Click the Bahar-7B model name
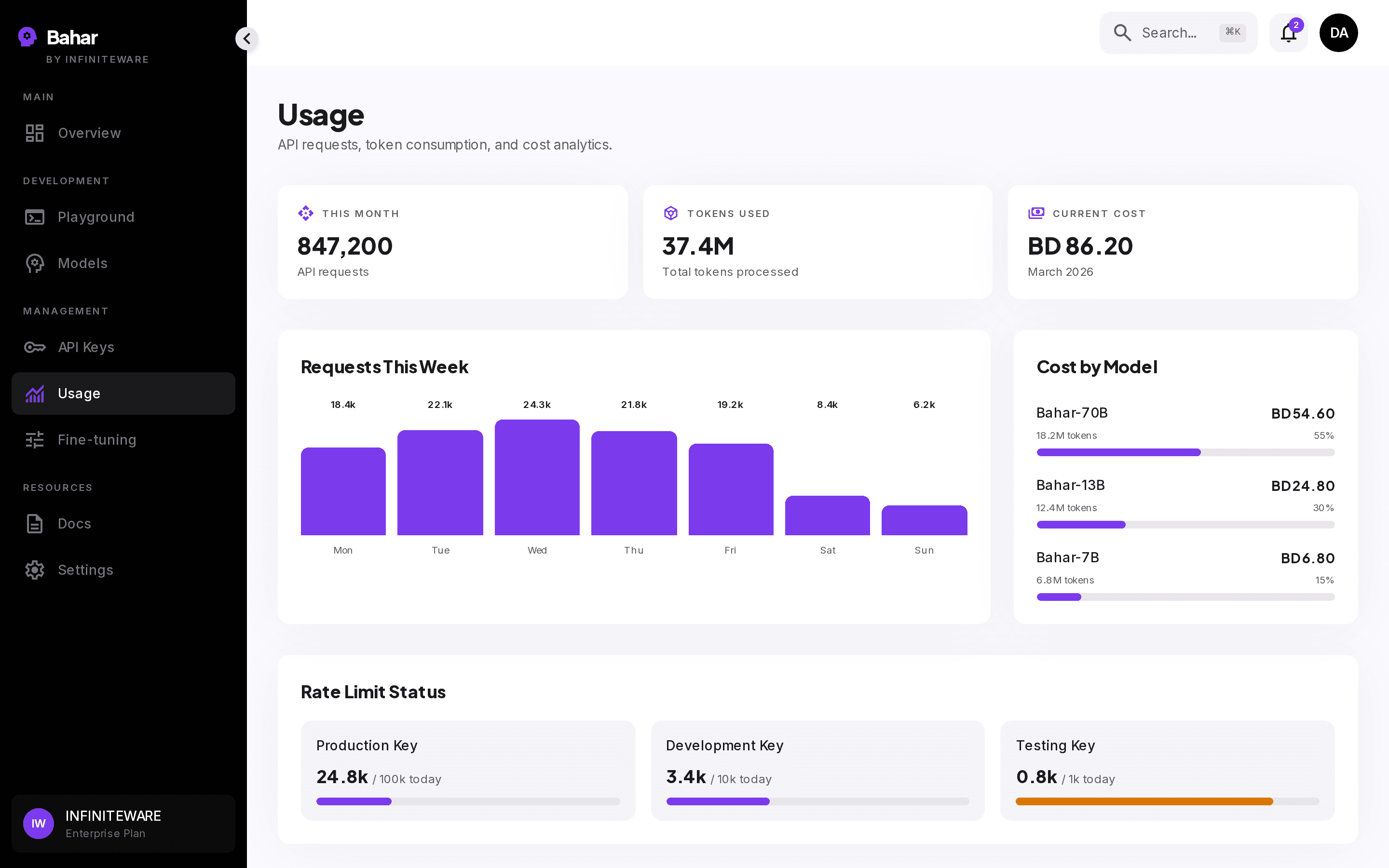Screen dimensions: 1389x868 pos(1068,557)
